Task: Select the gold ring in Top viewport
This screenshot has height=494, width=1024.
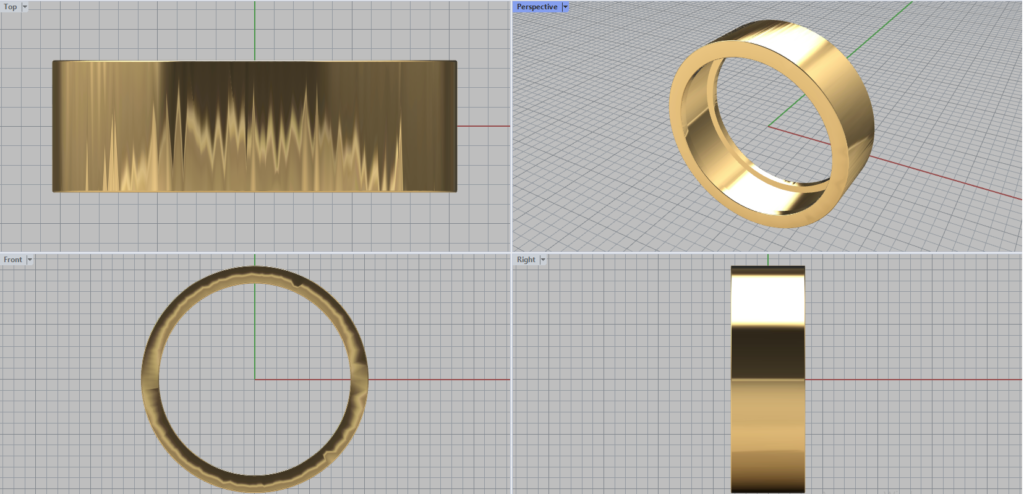Action: point(254,126)
